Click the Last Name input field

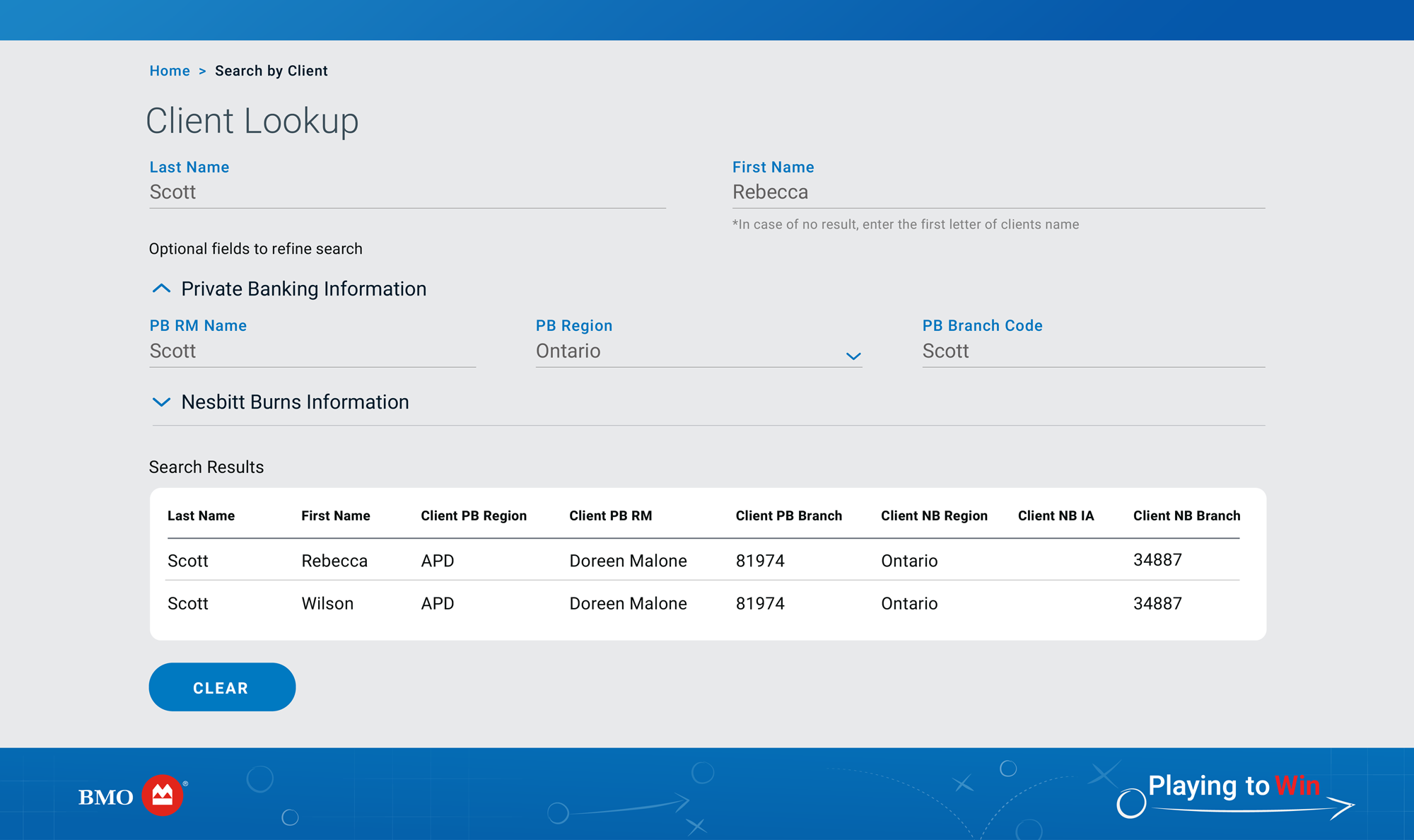407,192
